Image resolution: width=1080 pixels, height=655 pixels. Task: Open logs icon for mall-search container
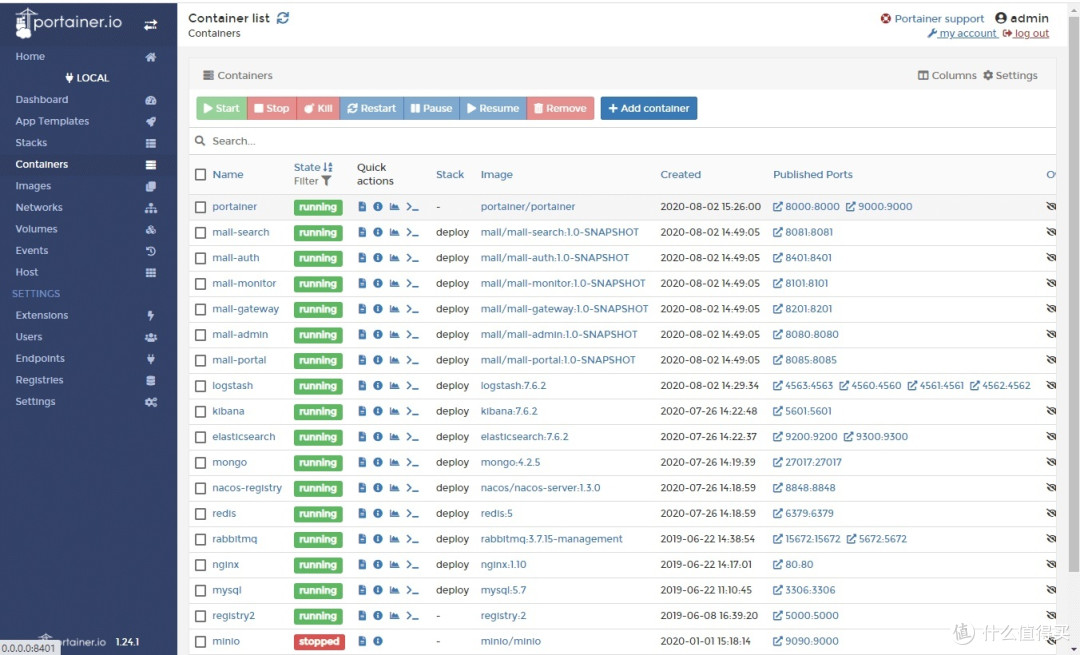pyautogui.click(x=362, y=232)
